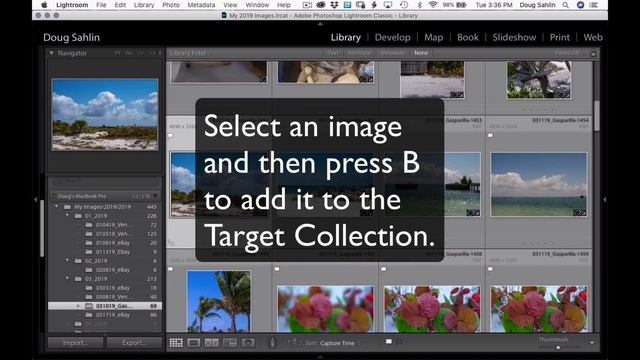Screen dimensions: 640x360
Task: Collapse the 02_2019 folder triangle
Action: click(67, 260)
